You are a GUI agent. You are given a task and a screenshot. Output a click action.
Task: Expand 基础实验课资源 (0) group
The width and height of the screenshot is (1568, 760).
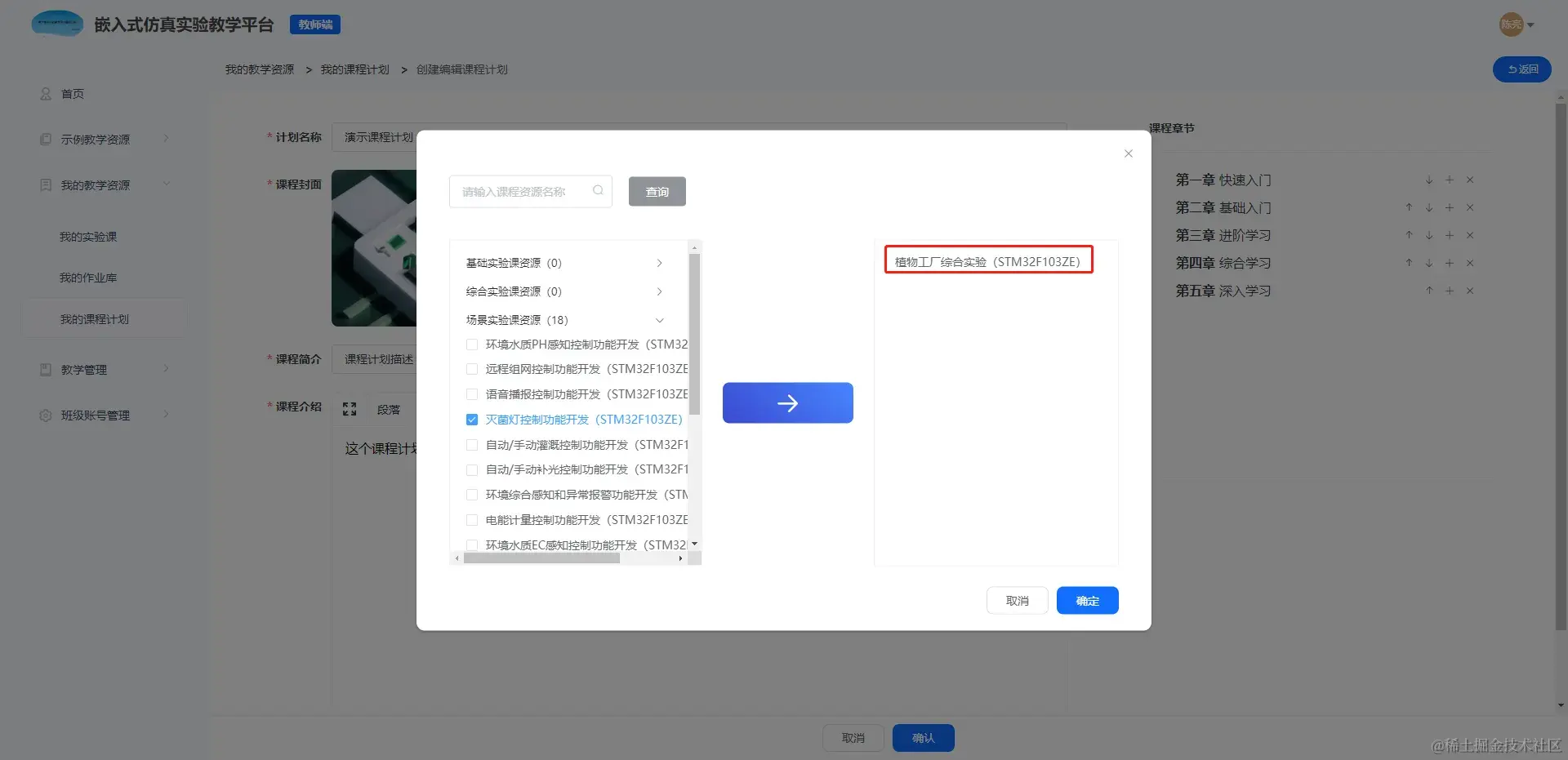565,263
